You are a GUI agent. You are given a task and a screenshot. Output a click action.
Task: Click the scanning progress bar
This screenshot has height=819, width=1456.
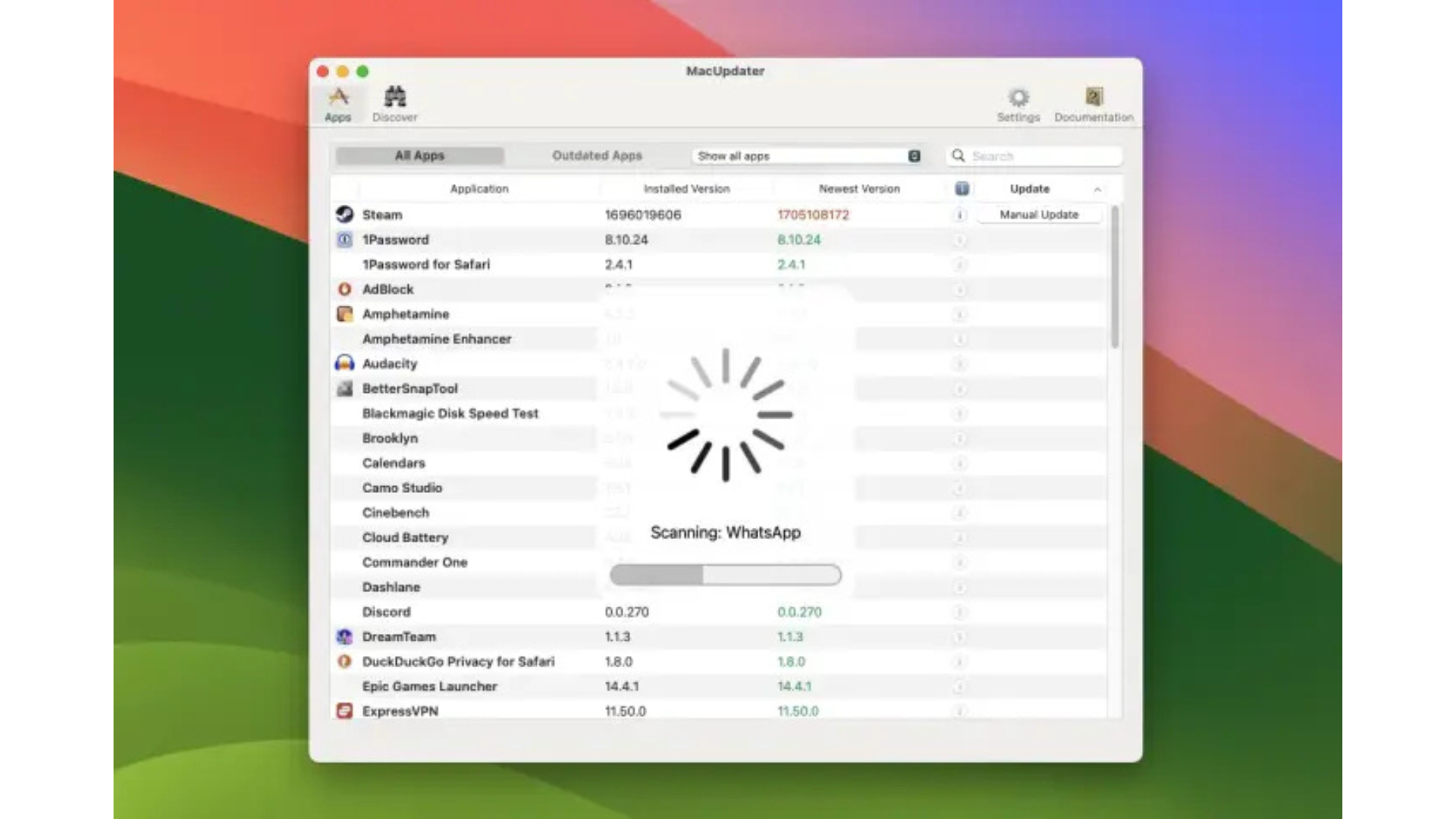point(725,575)
